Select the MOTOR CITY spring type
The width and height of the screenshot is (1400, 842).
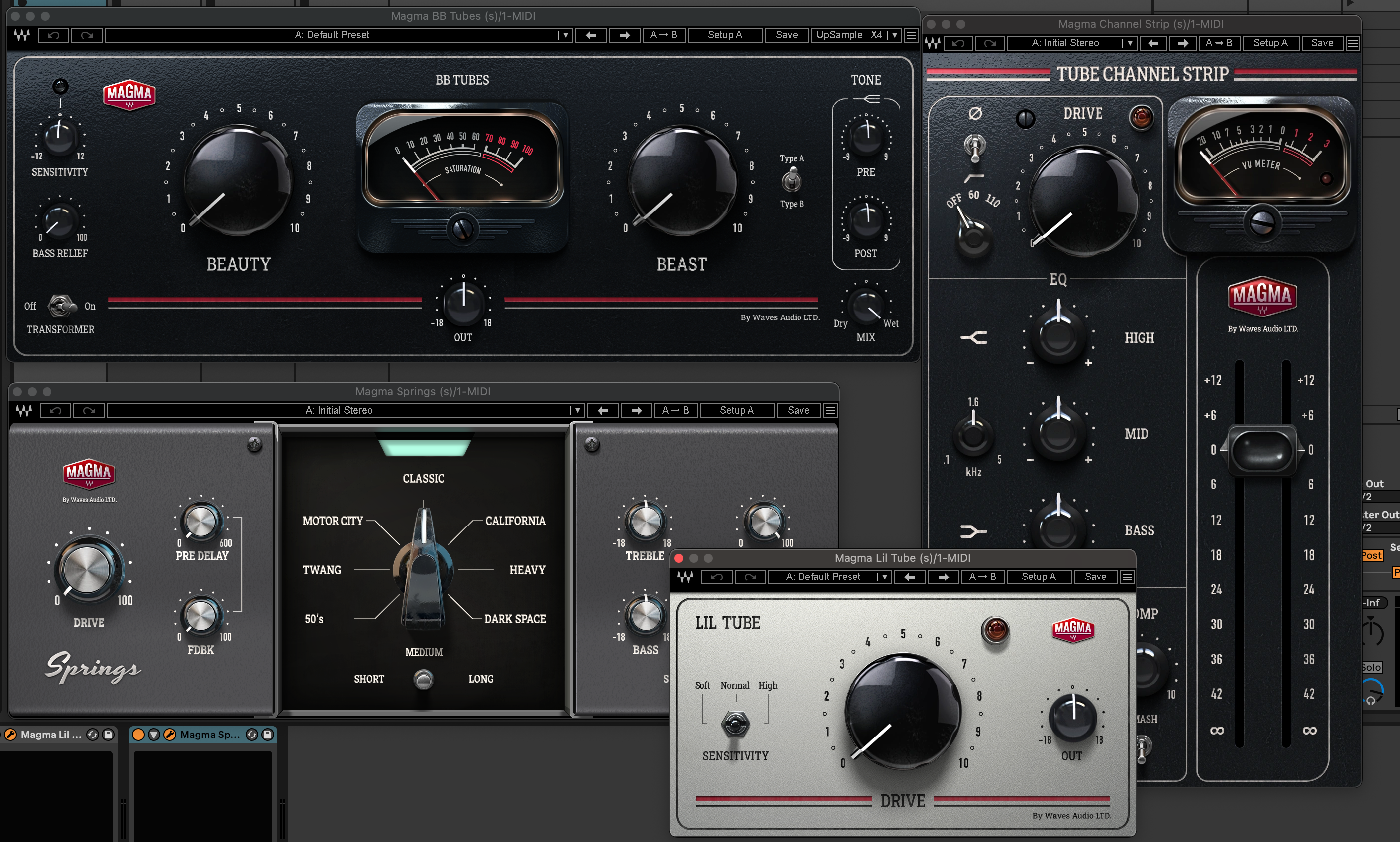tap(333, 521)
